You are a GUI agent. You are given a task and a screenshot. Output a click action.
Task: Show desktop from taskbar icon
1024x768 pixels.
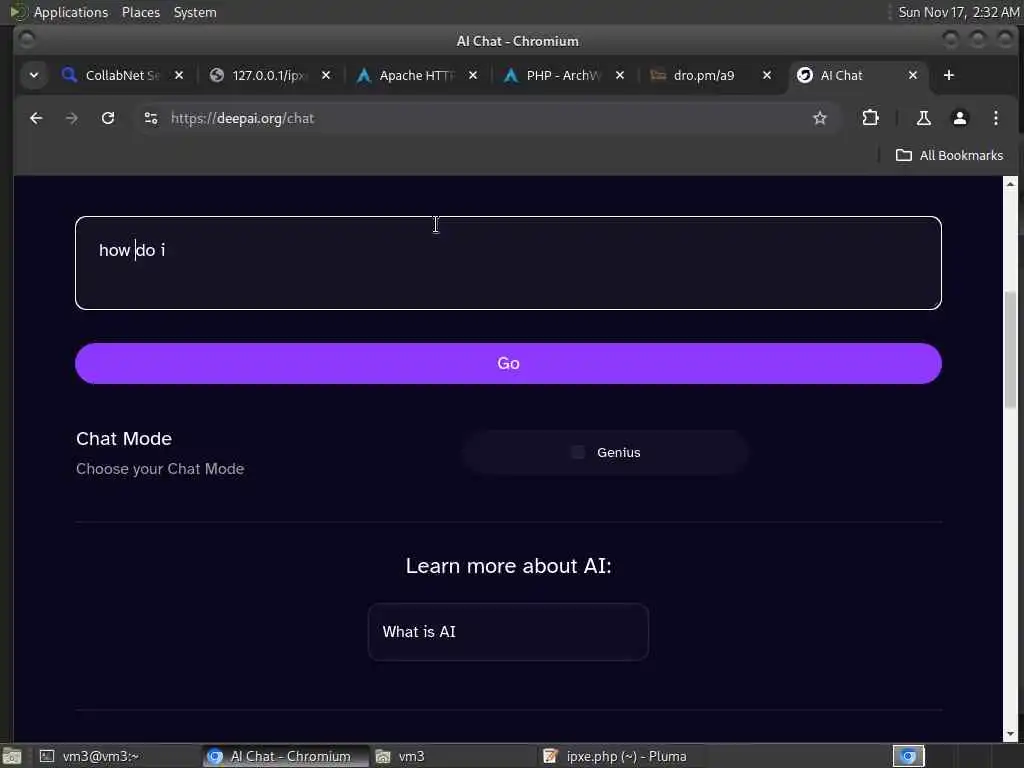(x=12, y=756)
